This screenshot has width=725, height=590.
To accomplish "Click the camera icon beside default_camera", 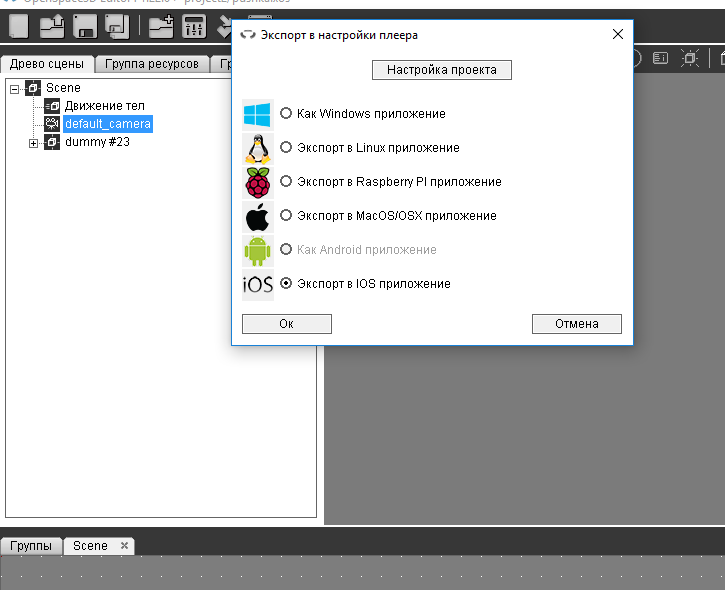I will (x=52, y=124).
